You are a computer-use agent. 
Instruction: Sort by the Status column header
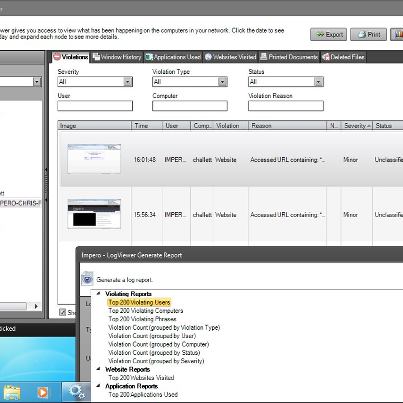click(388, 126)
